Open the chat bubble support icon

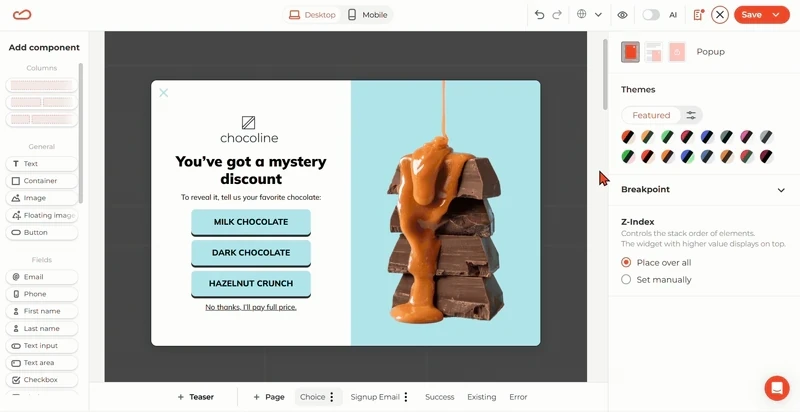tap(777, 388)
